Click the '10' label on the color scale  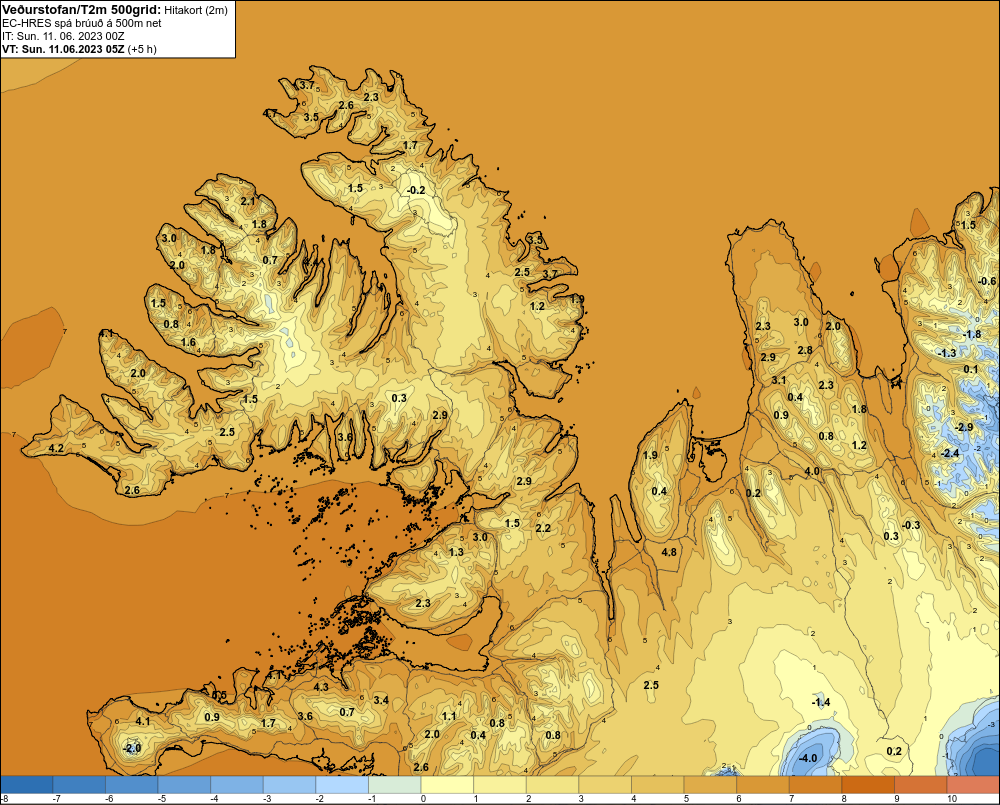952,799
